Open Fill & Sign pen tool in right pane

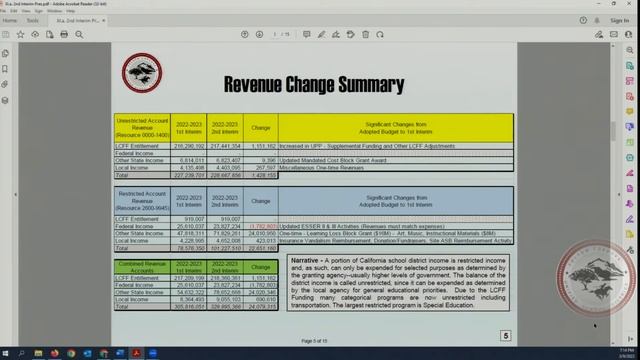tap(630, 219)
